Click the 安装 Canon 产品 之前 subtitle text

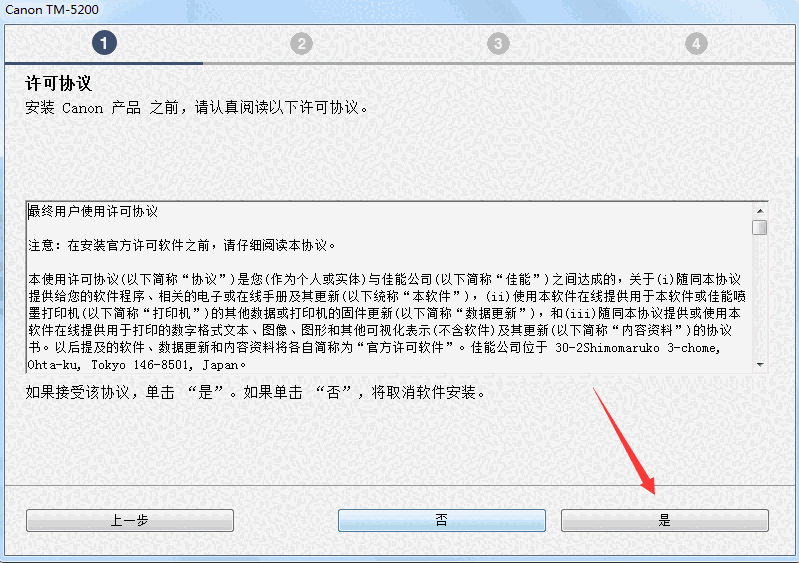197,108
